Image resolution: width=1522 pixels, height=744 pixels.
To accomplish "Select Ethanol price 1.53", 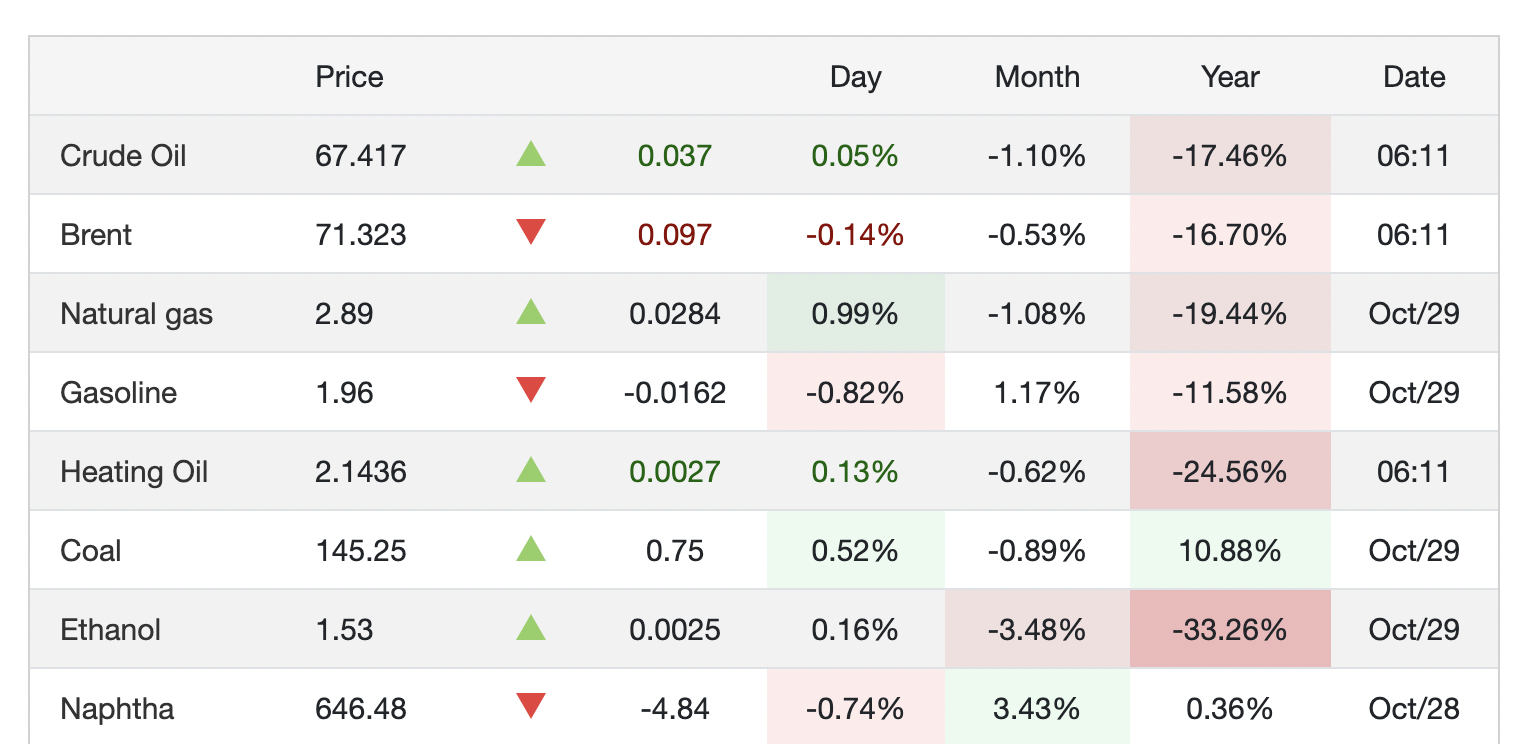I will 344,630.
